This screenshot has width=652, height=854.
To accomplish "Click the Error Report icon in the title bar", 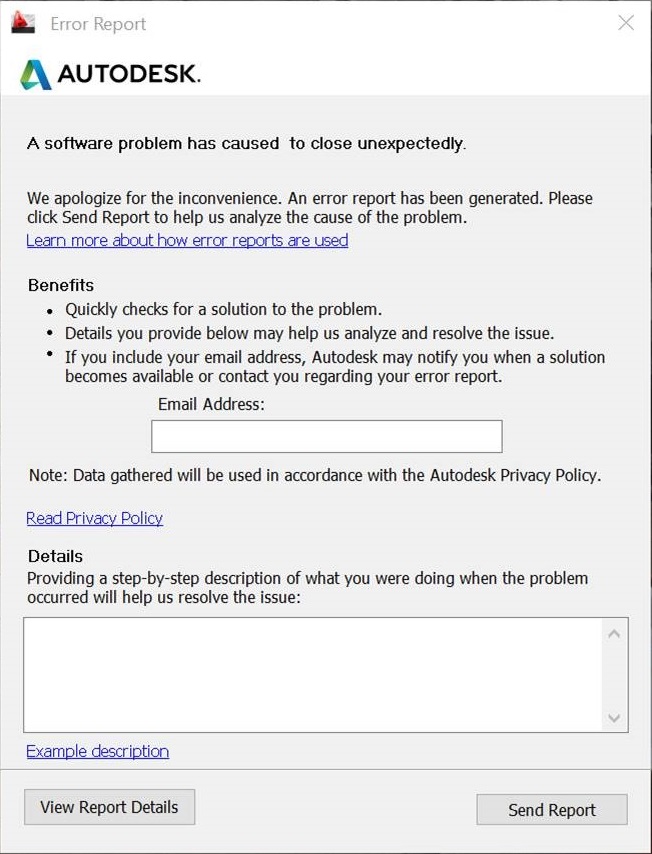I will click(22, 21).
